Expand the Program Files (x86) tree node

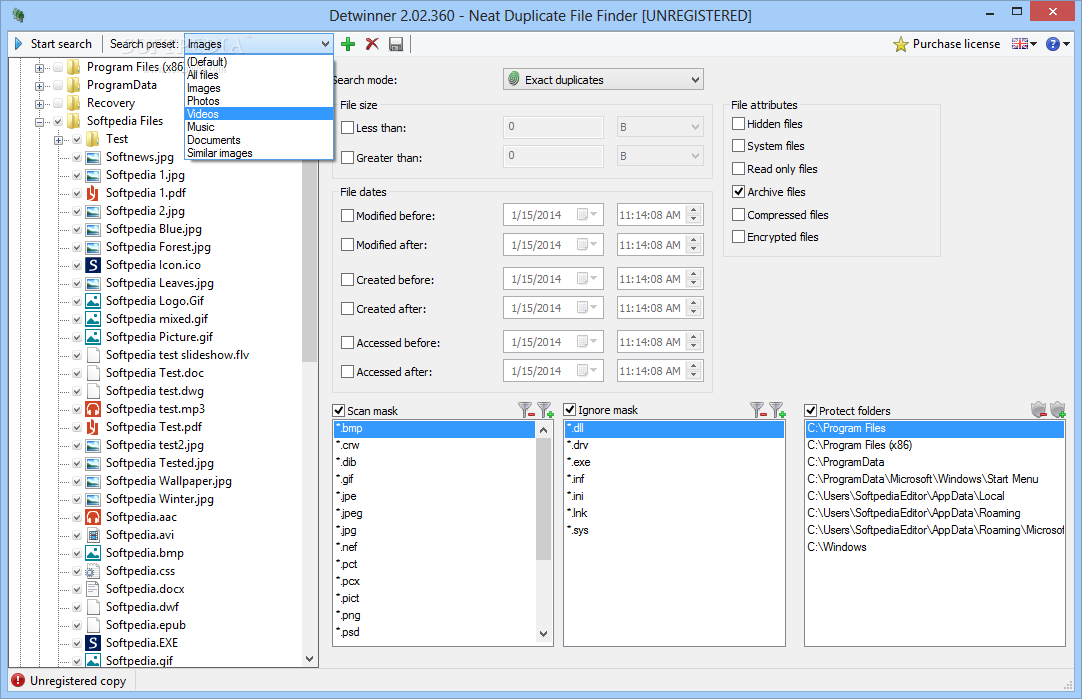pos(39,68)
